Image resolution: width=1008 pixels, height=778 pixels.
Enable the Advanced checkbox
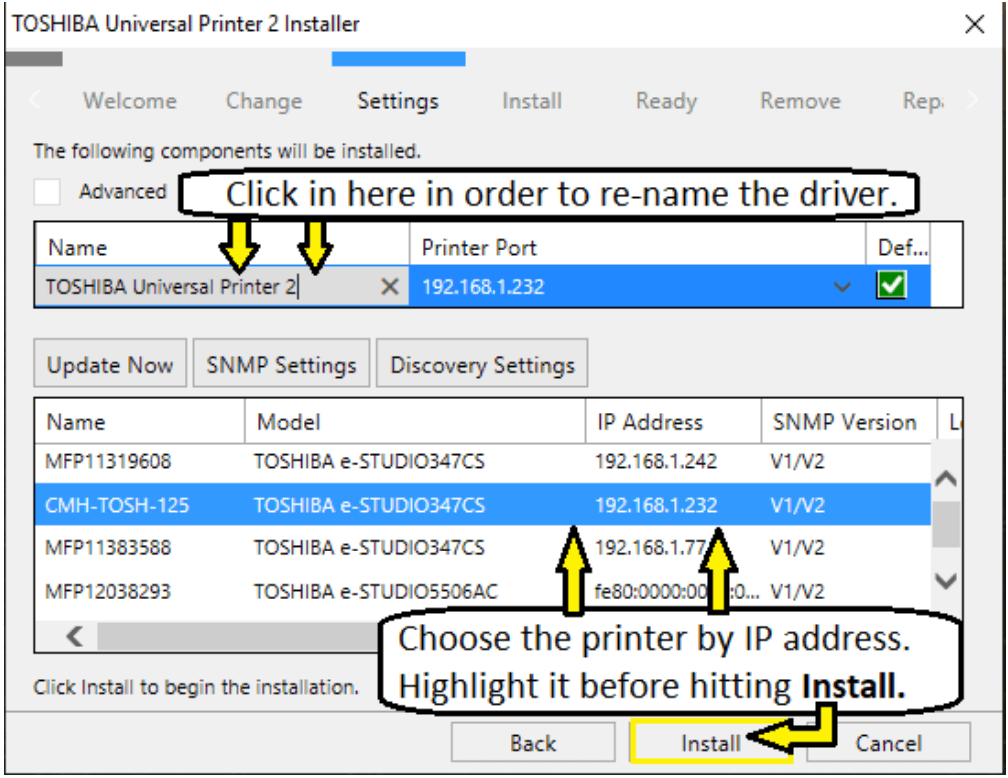pyautogui.click(x=47, y=192)
